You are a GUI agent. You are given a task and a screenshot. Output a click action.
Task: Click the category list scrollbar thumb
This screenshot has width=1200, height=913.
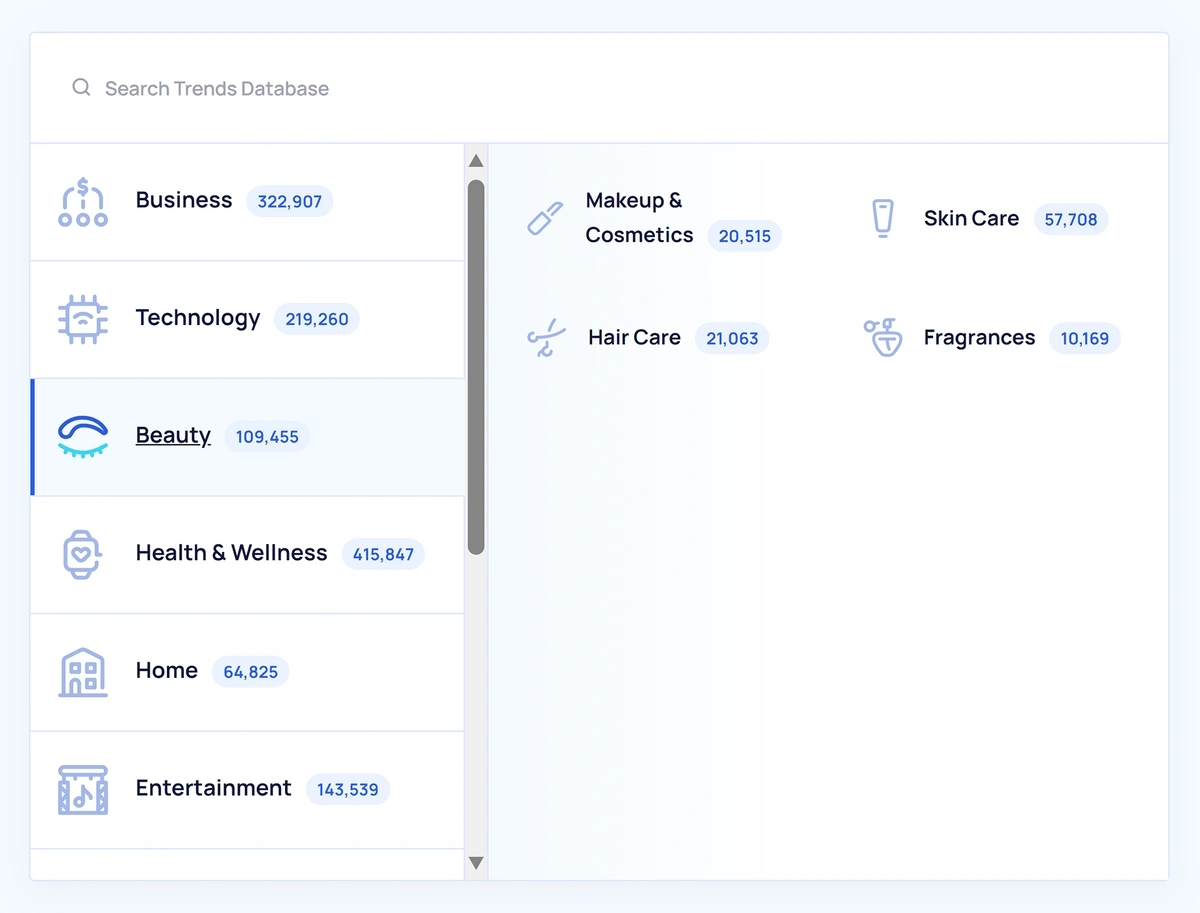point(476,367)
